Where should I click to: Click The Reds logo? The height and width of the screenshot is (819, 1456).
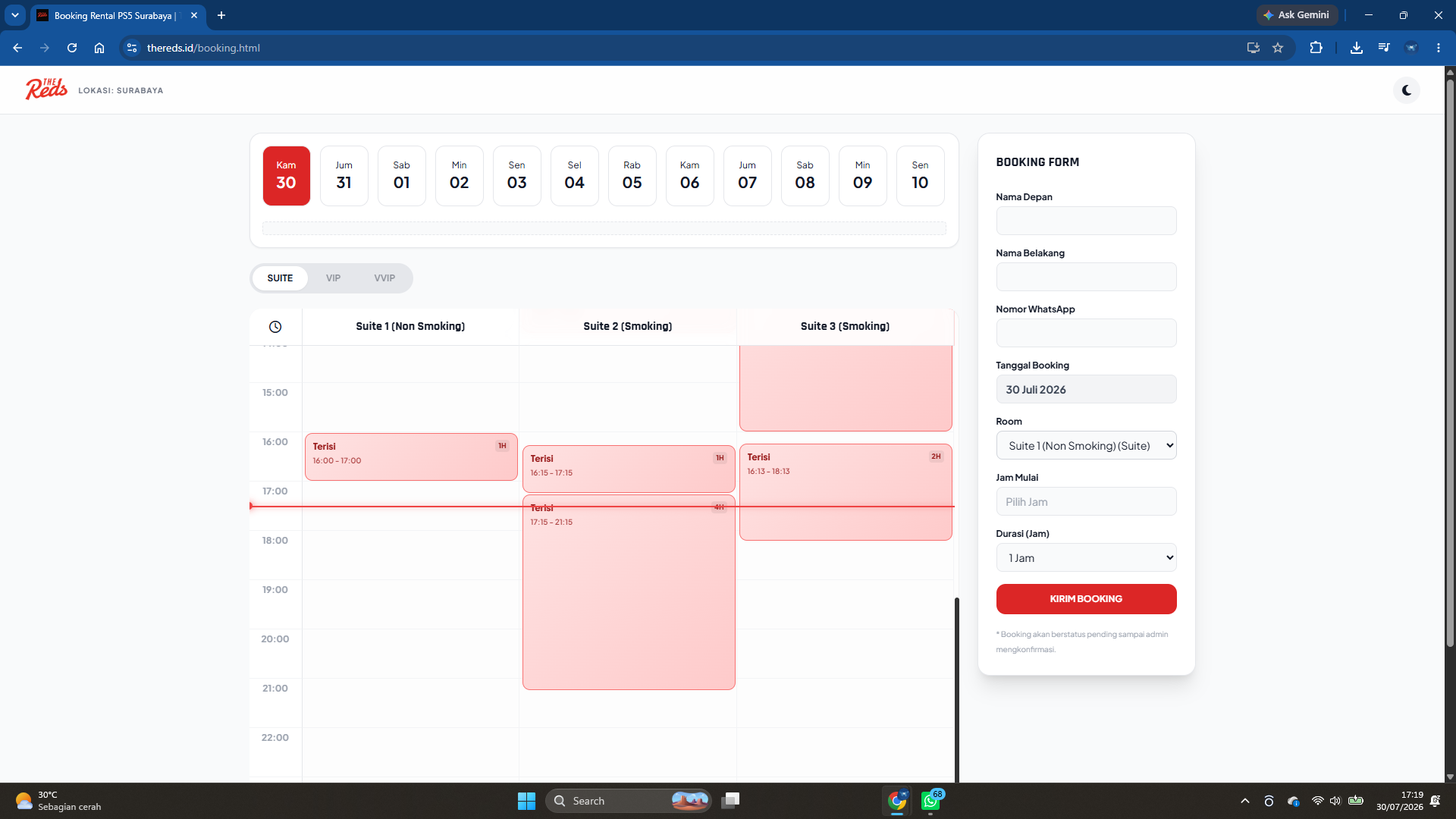click(x=46, y=89)
